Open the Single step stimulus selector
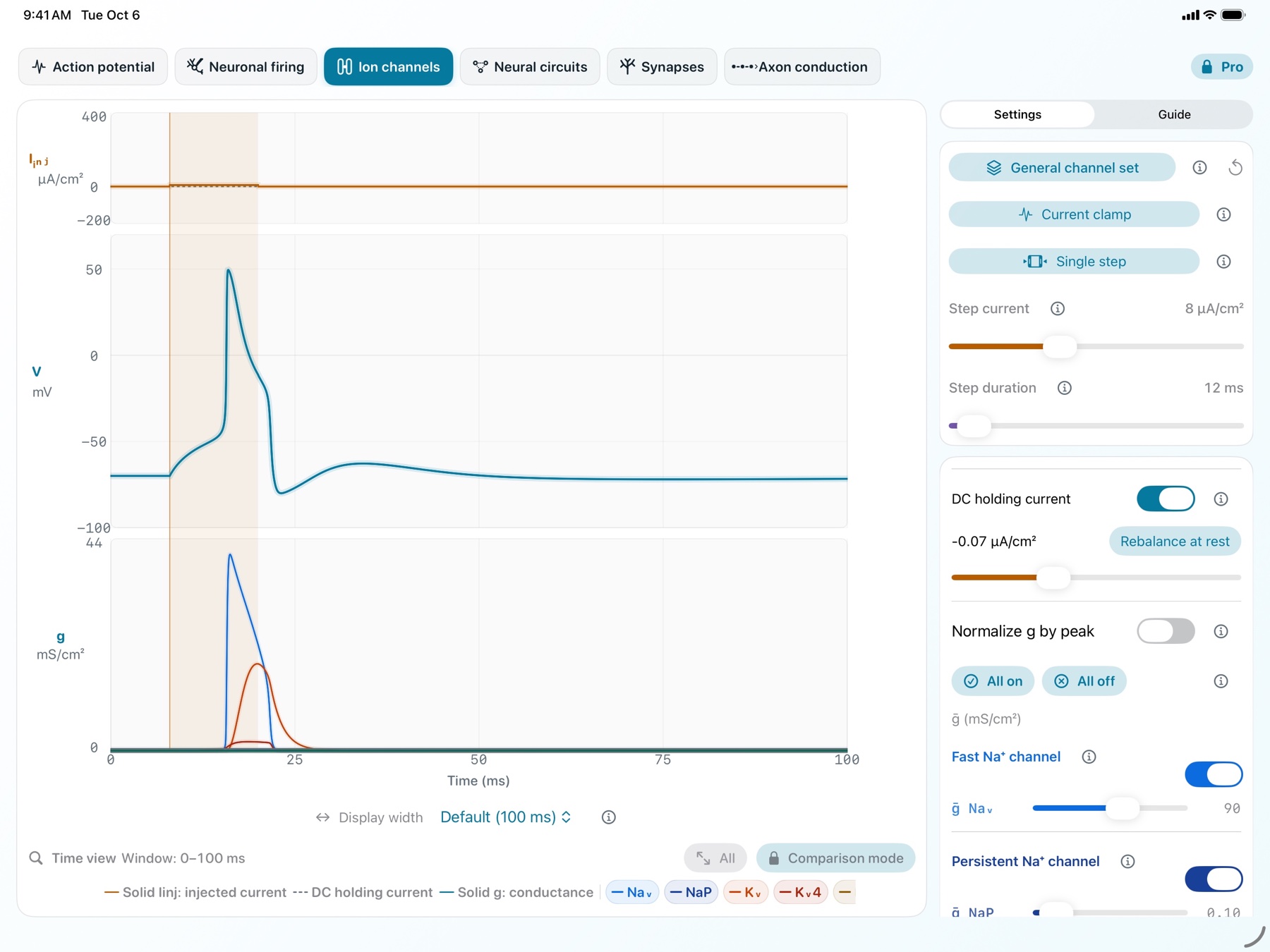 [x=1074, y=262]
